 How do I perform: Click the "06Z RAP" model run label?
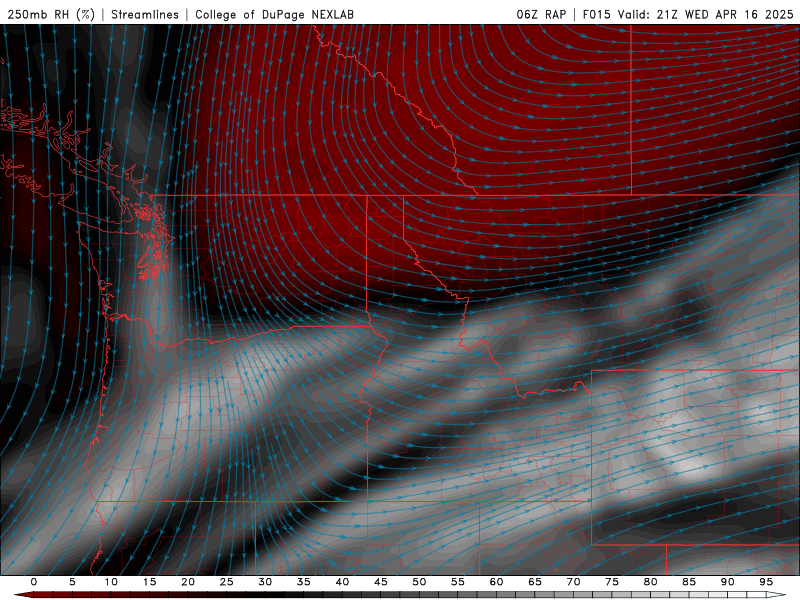(x=541, y=14)
